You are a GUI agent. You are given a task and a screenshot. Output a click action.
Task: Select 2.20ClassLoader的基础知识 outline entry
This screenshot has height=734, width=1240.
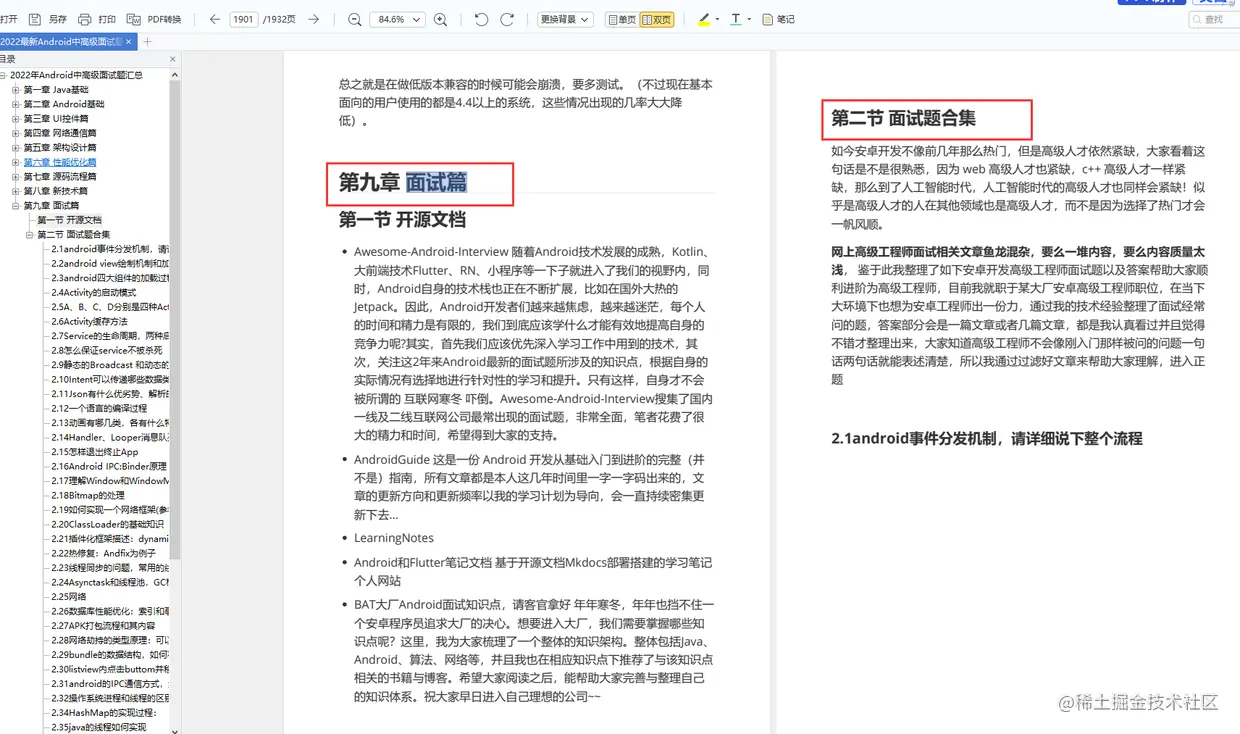(107, 524)
